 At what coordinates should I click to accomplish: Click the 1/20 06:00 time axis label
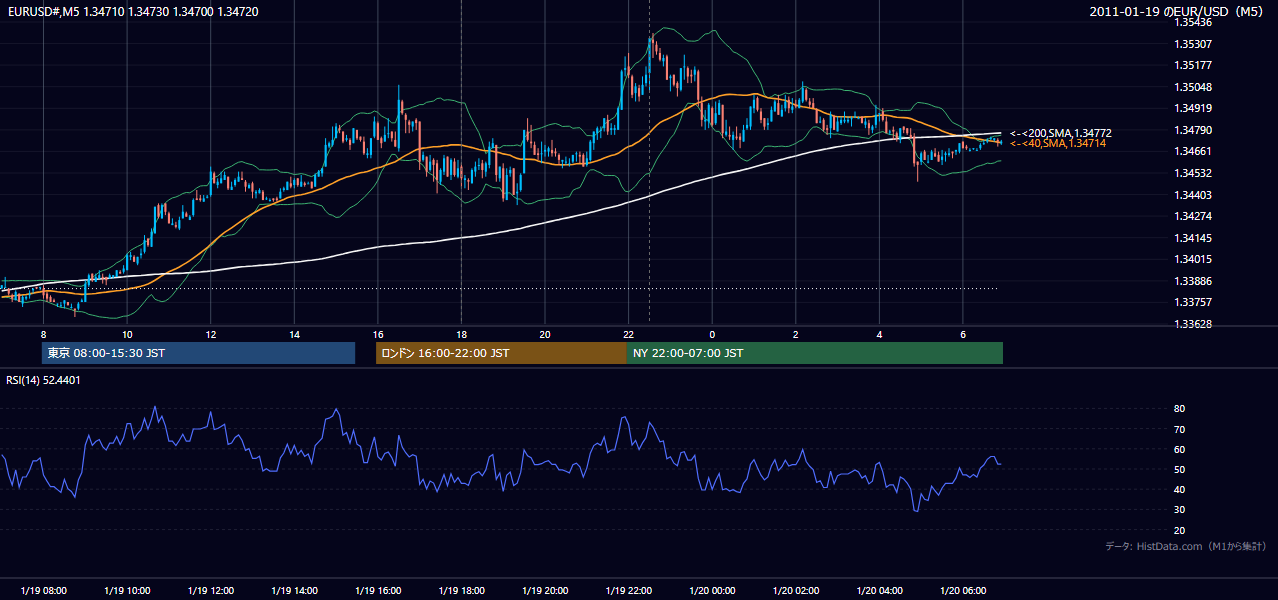963,590
